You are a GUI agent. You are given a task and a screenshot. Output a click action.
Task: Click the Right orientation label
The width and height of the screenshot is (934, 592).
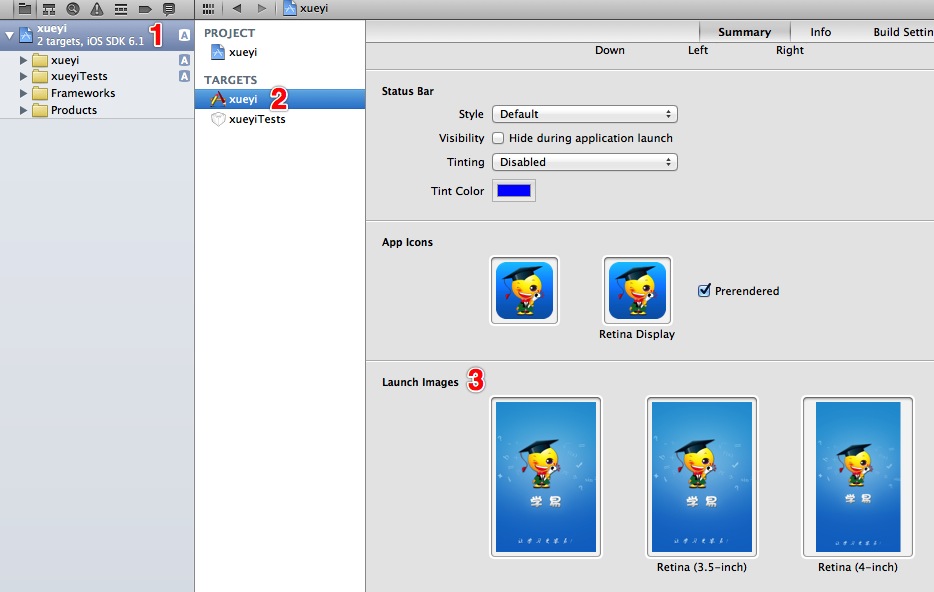tap(790, 51)
